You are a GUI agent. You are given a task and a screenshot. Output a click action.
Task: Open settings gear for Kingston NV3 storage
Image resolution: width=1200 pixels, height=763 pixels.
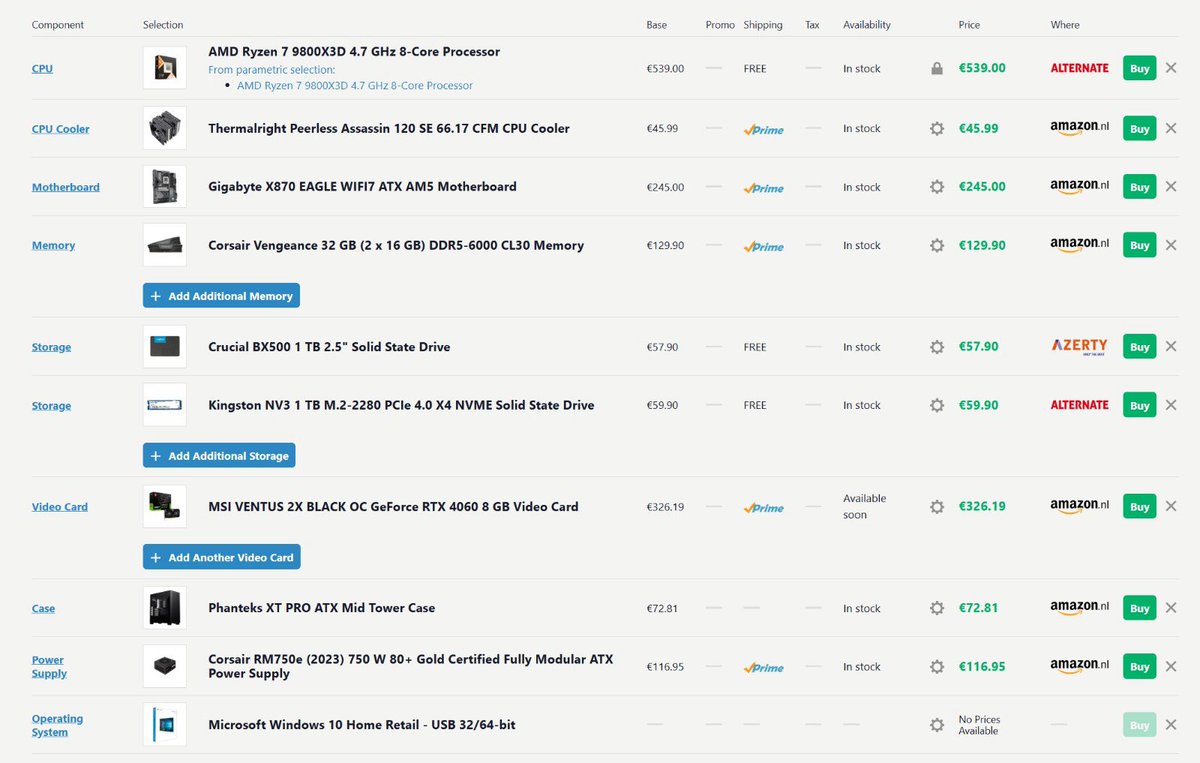(x=937, y=405)
